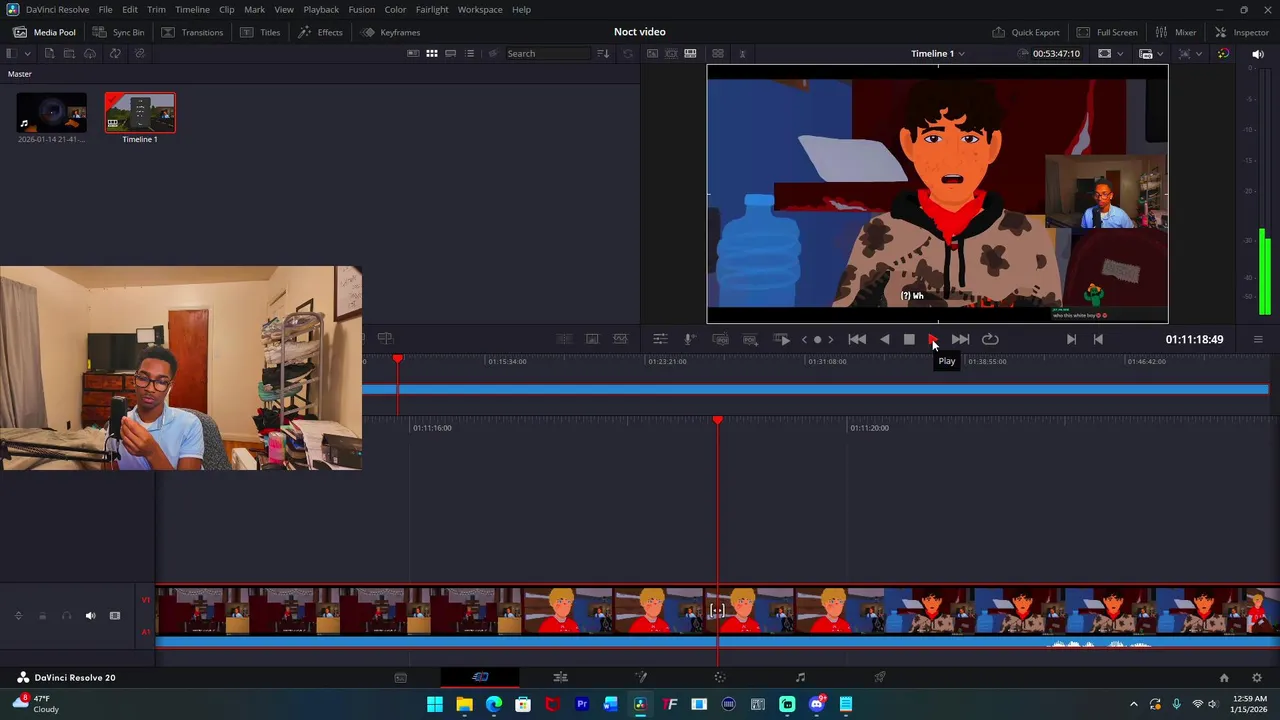The image size is (1280, 720).
Task: Open the Trim menu
Action: [156, 9]
